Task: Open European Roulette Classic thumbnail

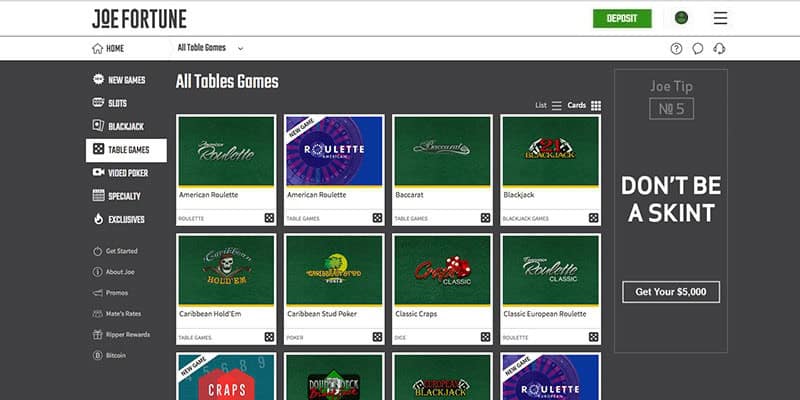Action: click(551, 270)
